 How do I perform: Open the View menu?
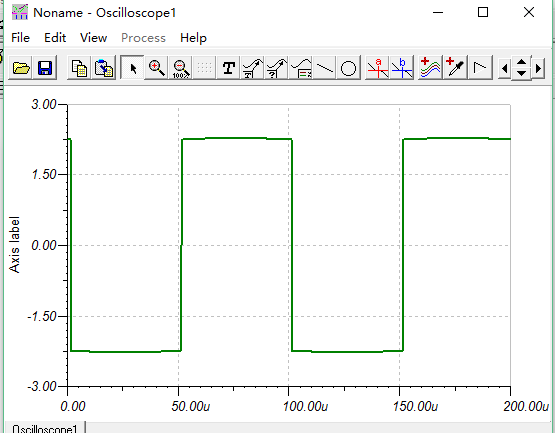[x=93, y=38]
